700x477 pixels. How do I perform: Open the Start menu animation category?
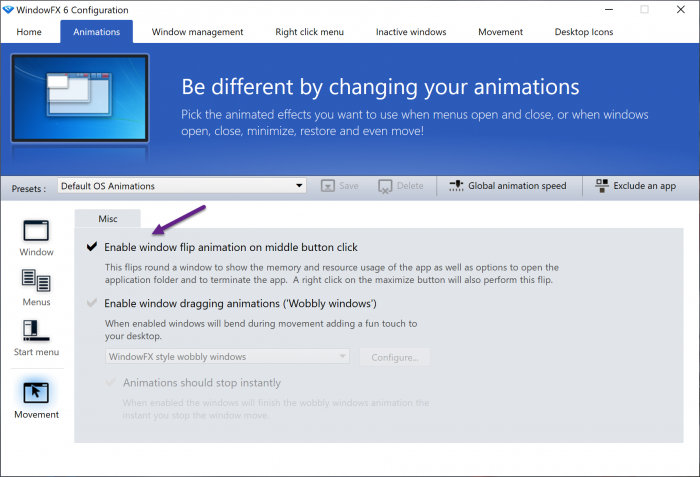36,331
